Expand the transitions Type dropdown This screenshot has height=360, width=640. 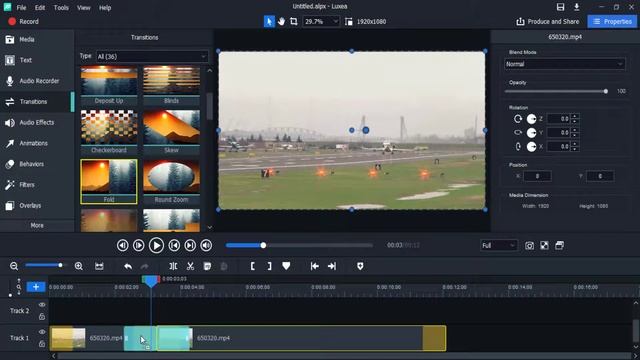(152, 56)
